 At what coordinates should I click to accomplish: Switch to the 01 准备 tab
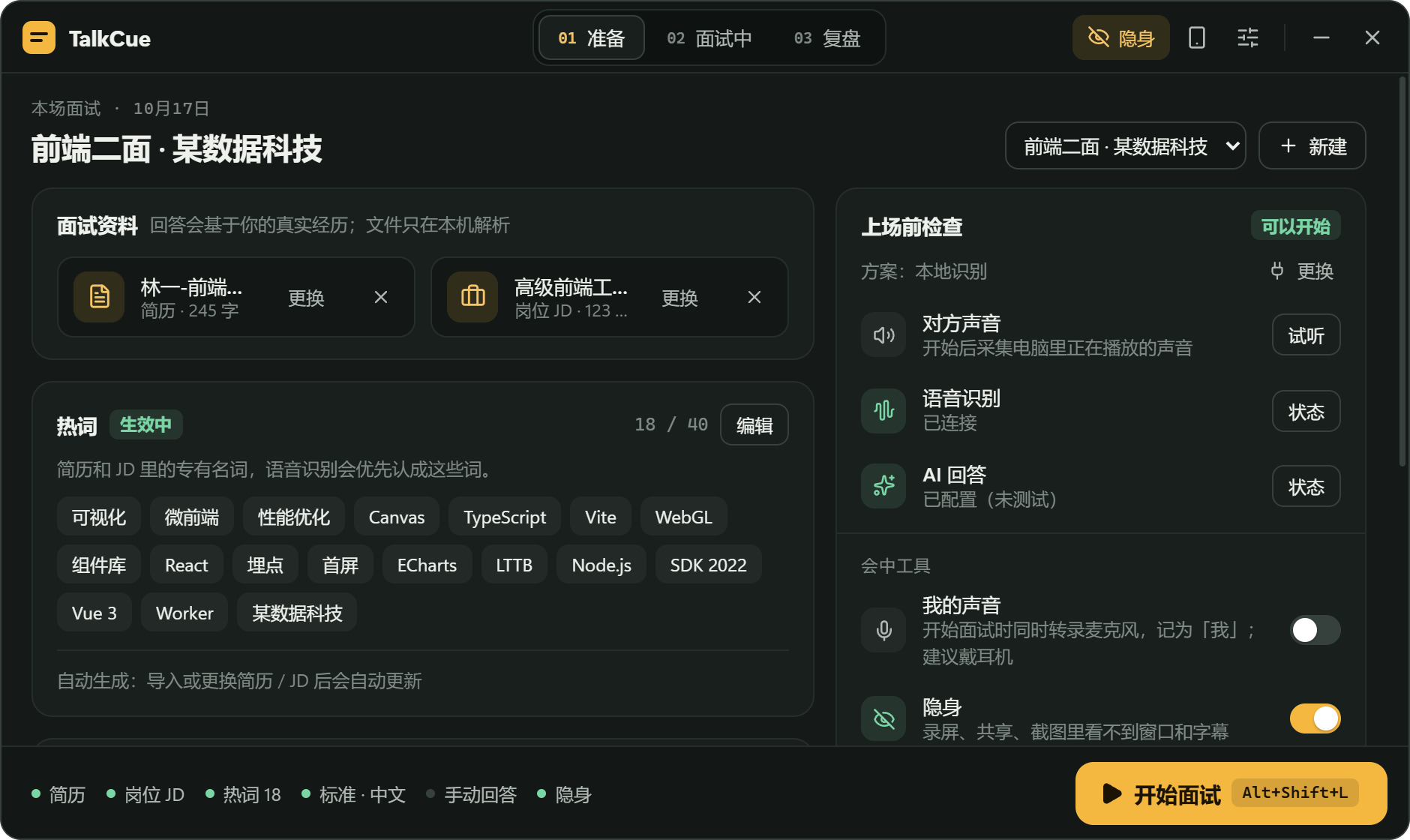(x=592, y=37)
